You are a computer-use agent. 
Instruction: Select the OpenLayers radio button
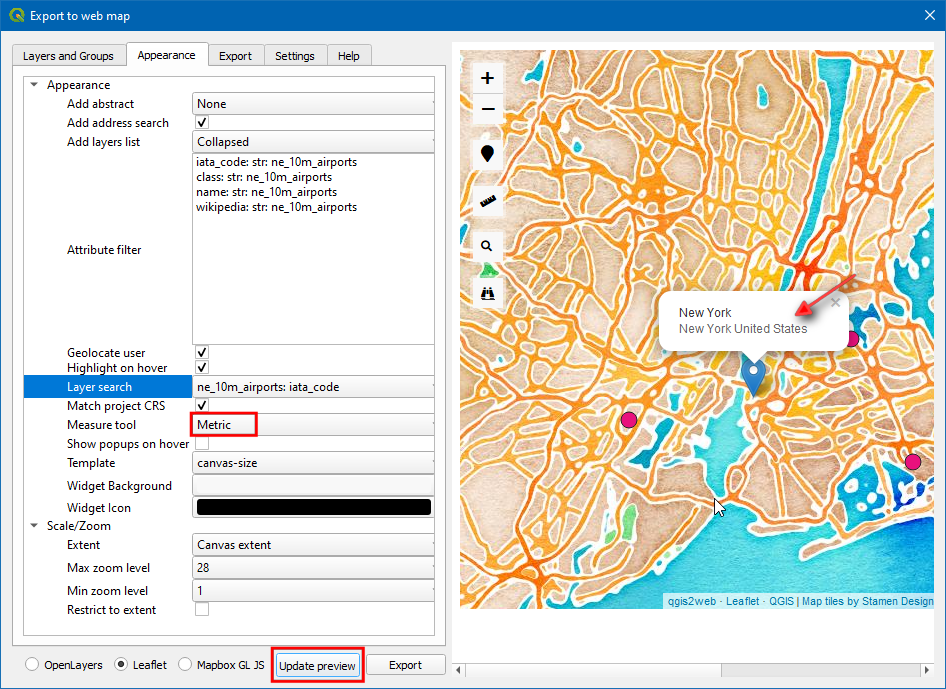tap(33, 665)
